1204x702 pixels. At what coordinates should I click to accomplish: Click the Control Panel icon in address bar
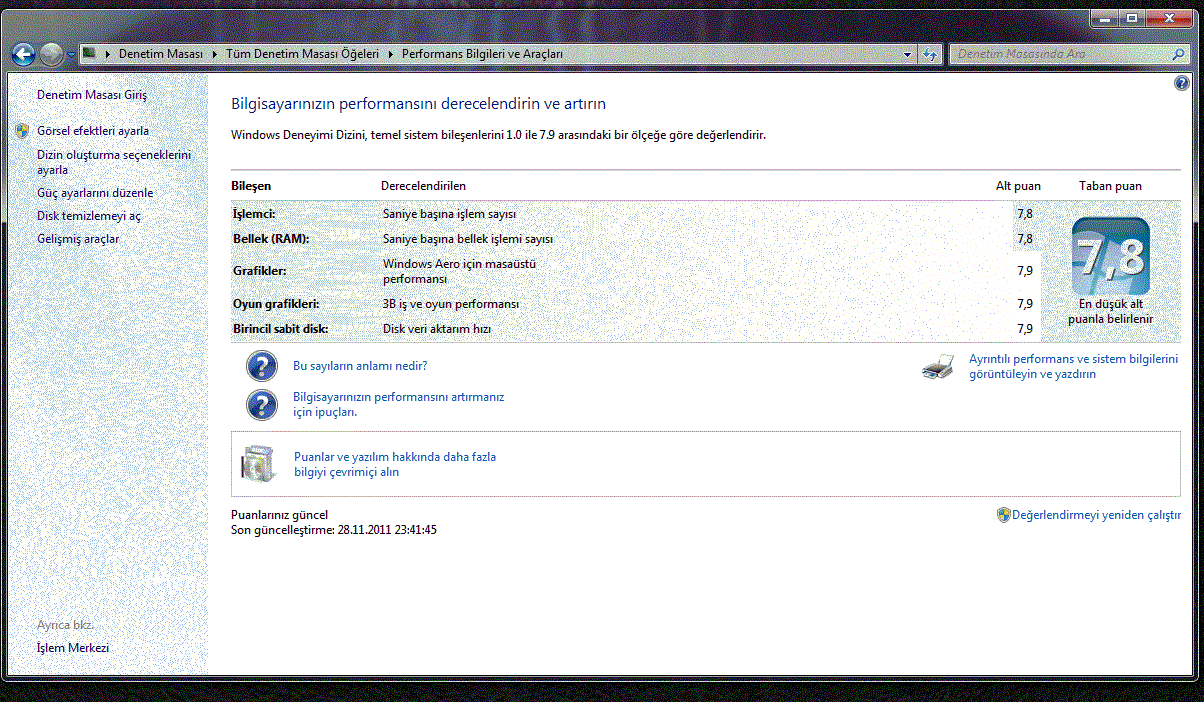point(90,53)
